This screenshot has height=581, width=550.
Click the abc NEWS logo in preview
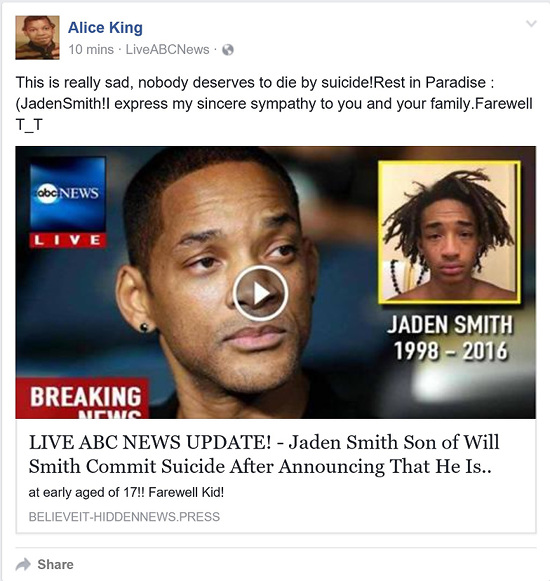tap(67, 194)
